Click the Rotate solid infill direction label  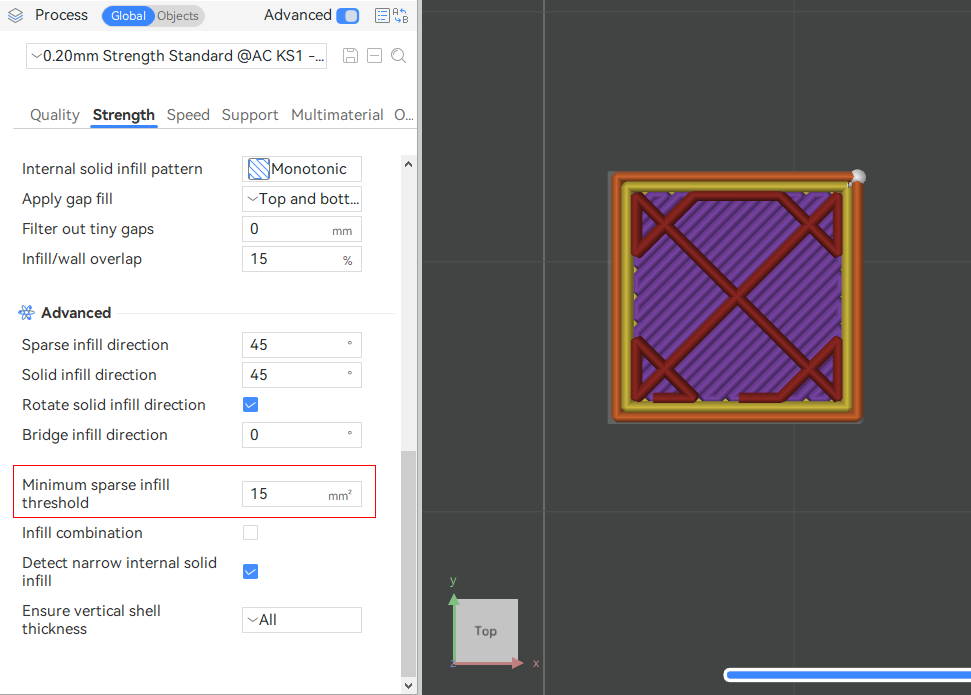(114, 405)
